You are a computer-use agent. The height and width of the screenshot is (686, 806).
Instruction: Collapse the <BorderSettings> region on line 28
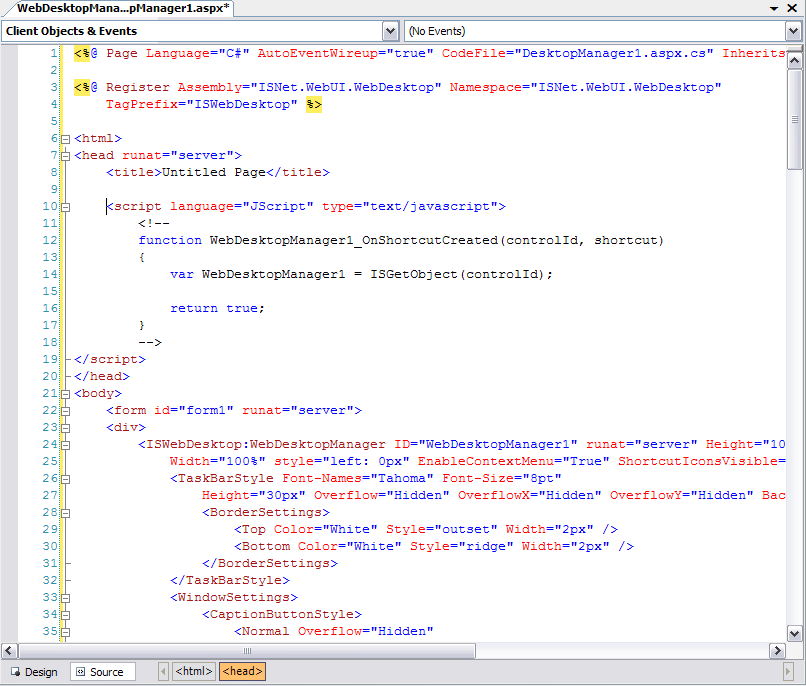tap(66, 513)
